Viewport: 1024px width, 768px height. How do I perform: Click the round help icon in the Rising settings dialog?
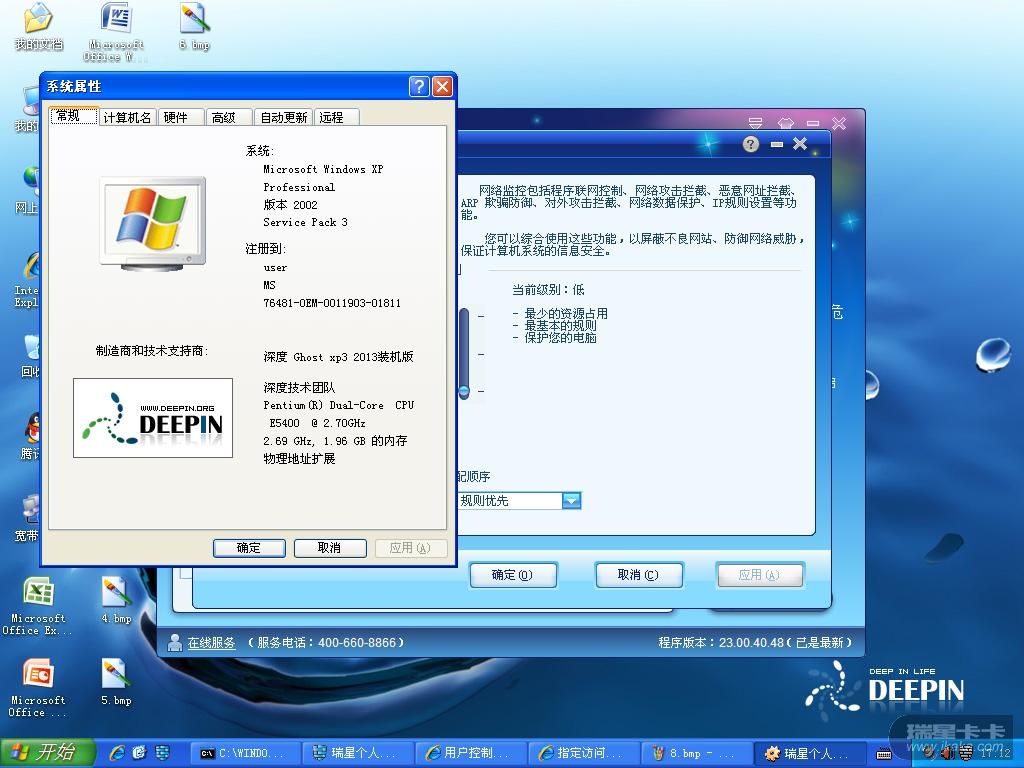(751, 144)
